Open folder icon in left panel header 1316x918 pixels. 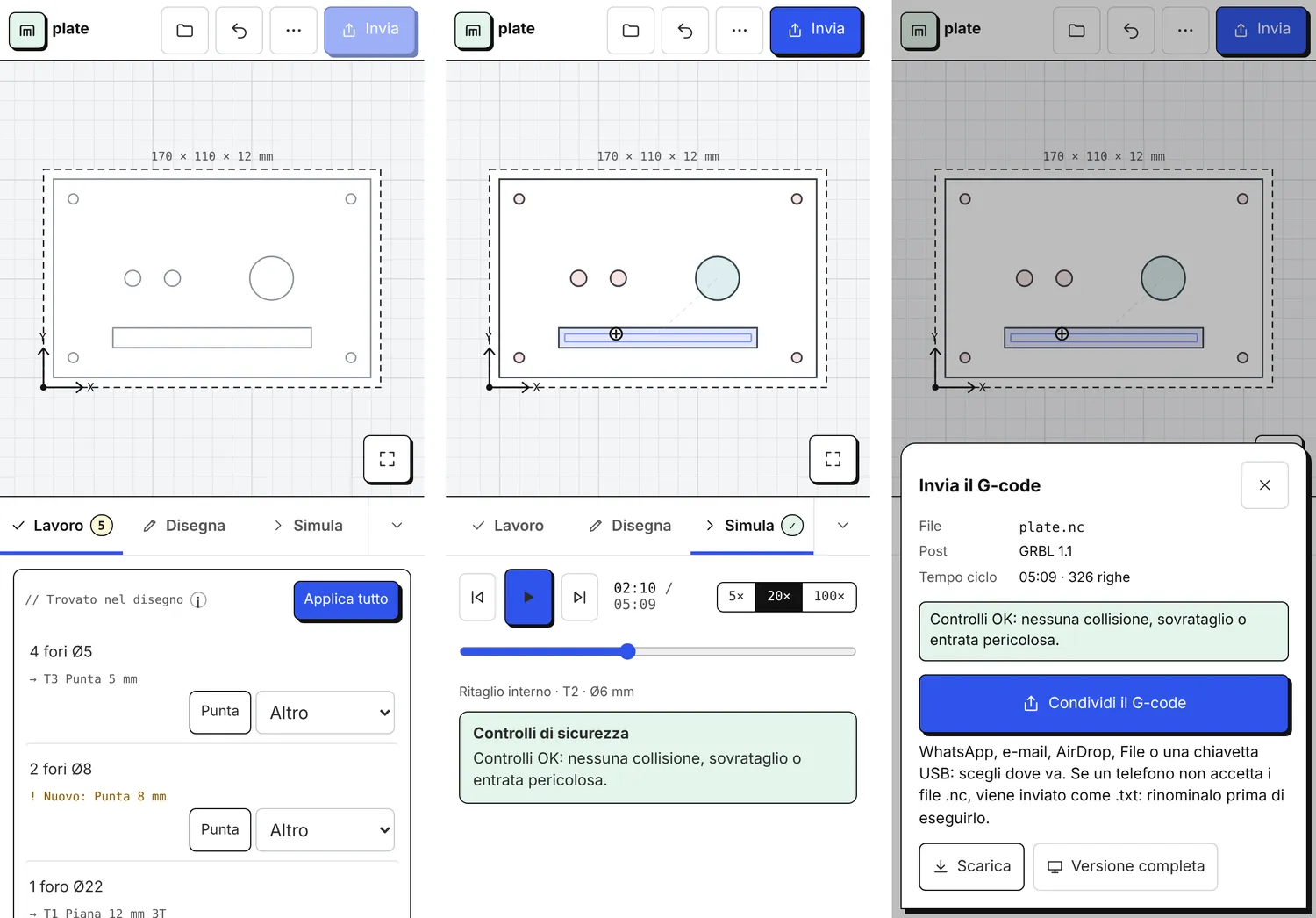click(x=185, y=31)
